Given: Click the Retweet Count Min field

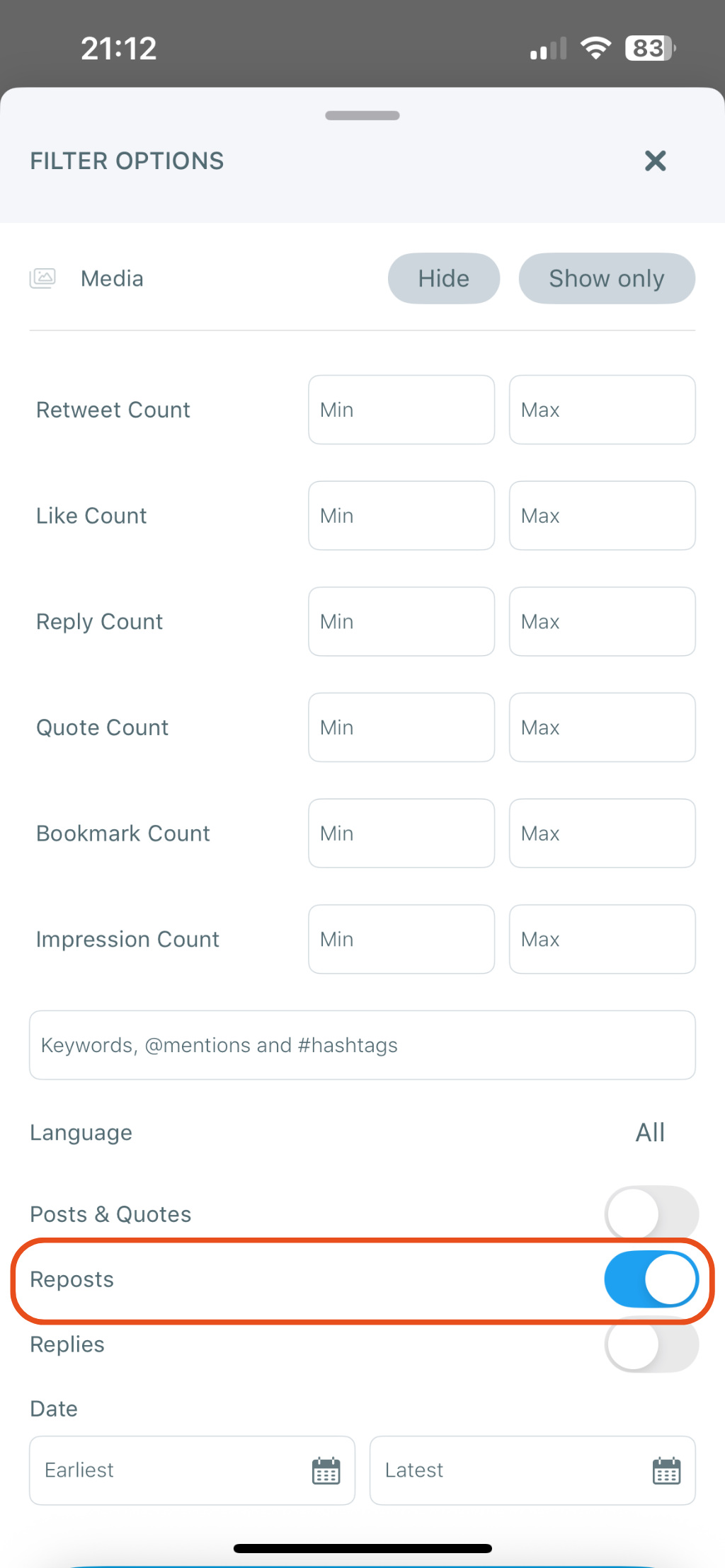Looking at the screenshot, I should point(401,410).
